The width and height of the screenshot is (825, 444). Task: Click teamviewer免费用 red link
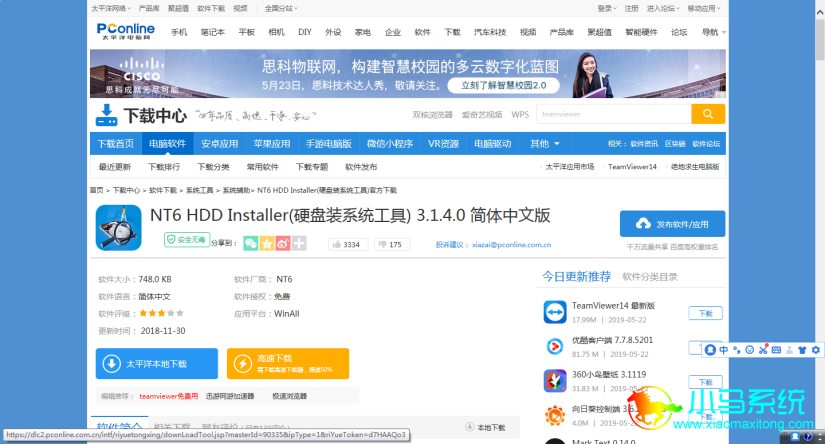168,396
